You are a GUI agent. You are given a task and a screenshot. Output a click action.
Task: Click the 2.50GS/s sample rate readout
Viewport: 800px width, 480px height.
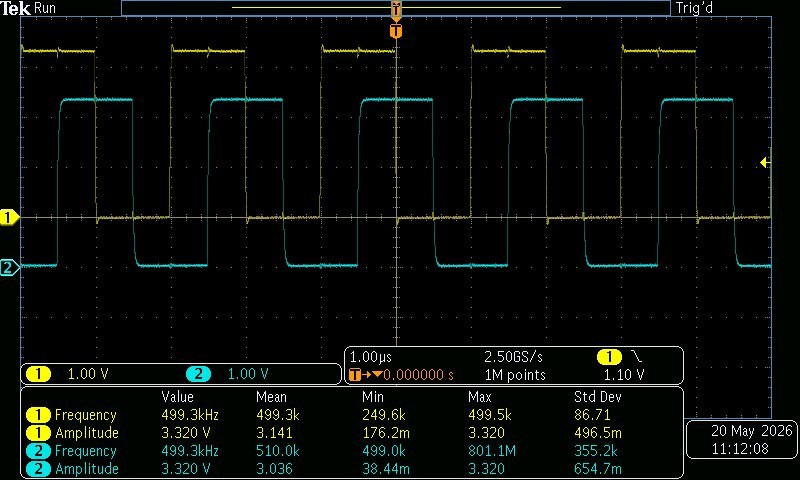point(513,357)
